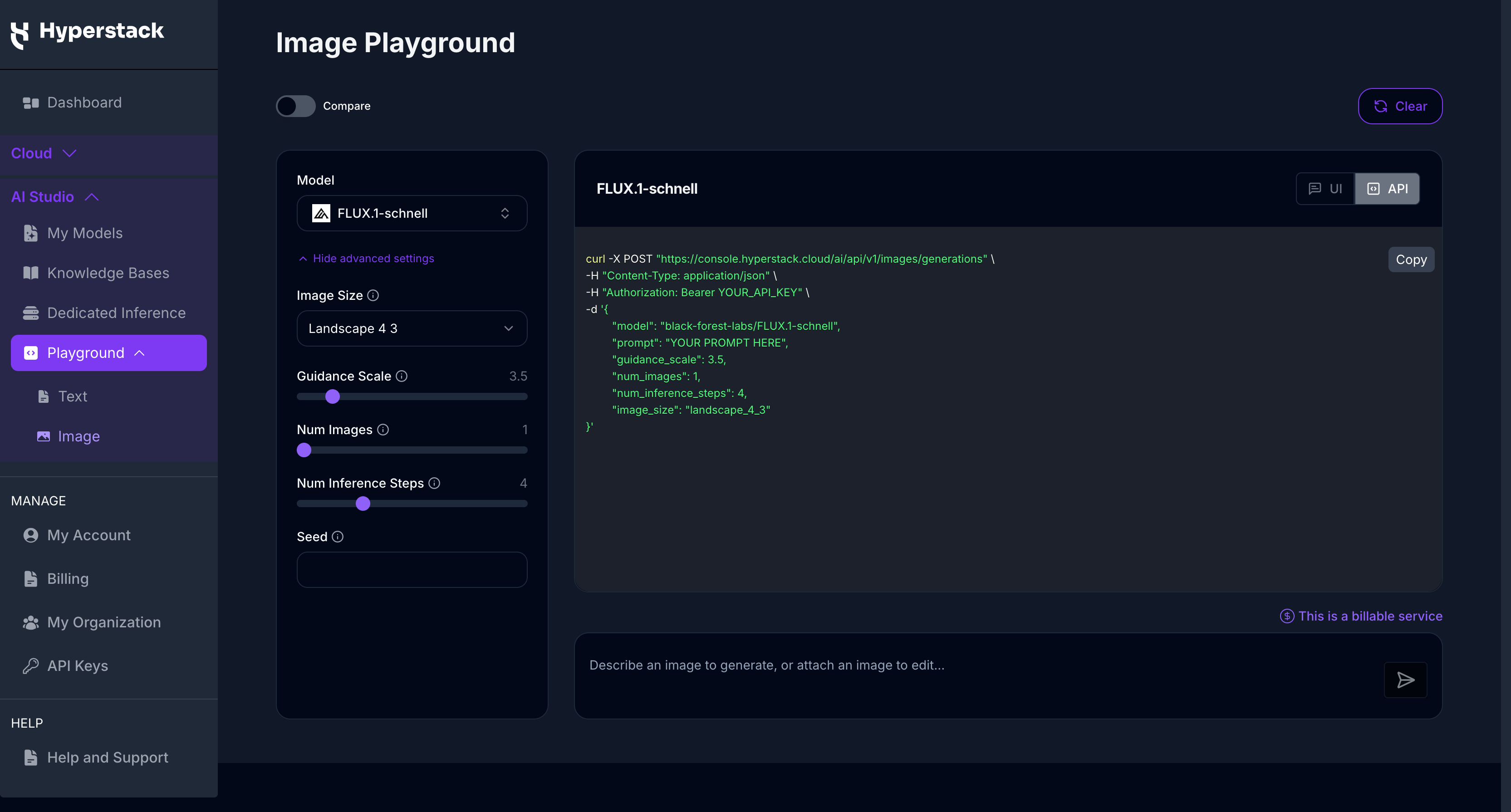Screen dimensions: 1511x812
Task: Click the FLUX.1-schnell panel heading
Action: click(647, 189)
